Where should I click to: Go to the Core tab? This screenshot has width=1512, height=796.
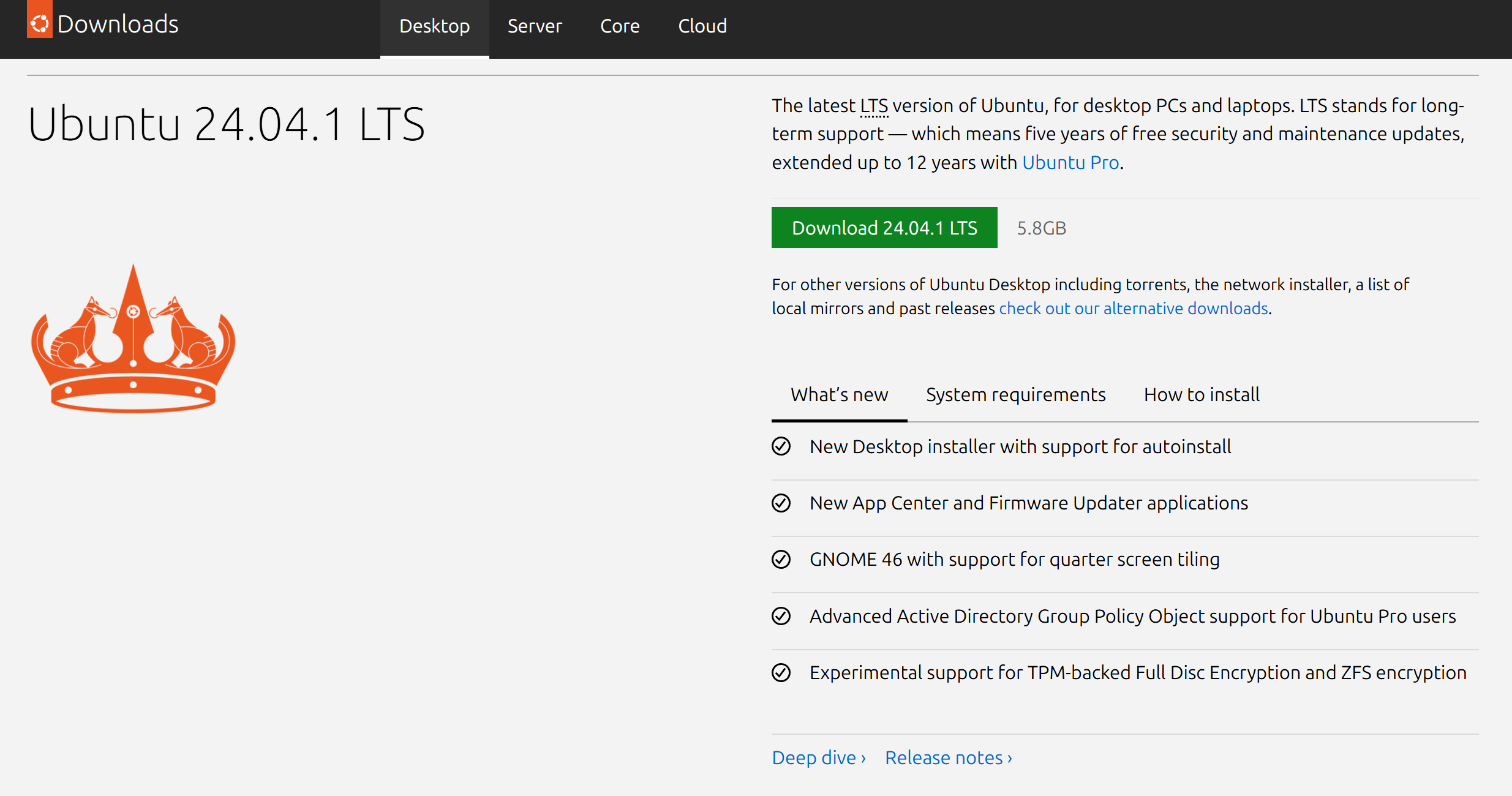click(620, 27)
